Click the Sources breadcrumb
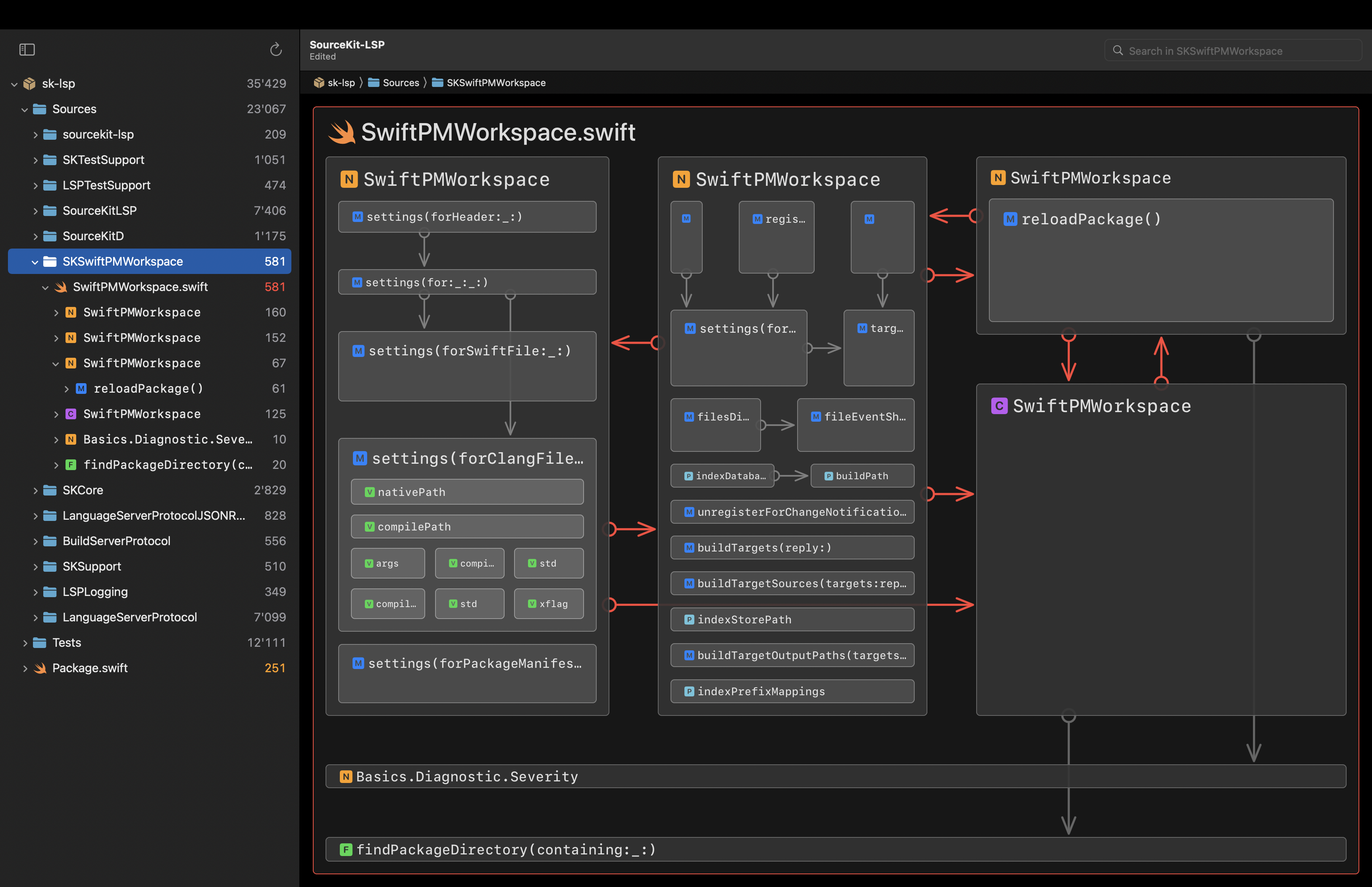 click(394, 83)
